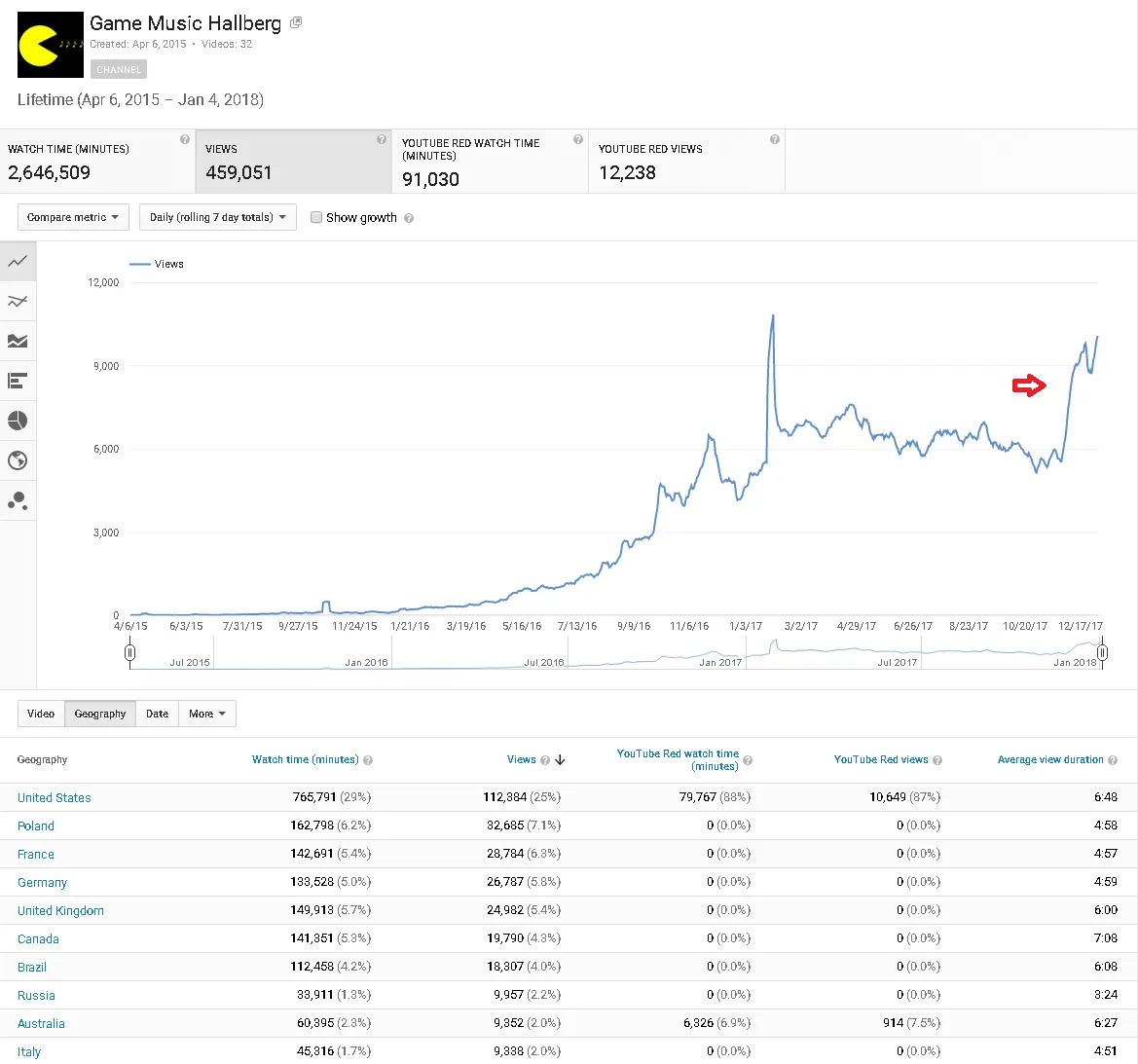
Task: Click Australia YouTube Red views value 914
Action: tap(894, 1023)
